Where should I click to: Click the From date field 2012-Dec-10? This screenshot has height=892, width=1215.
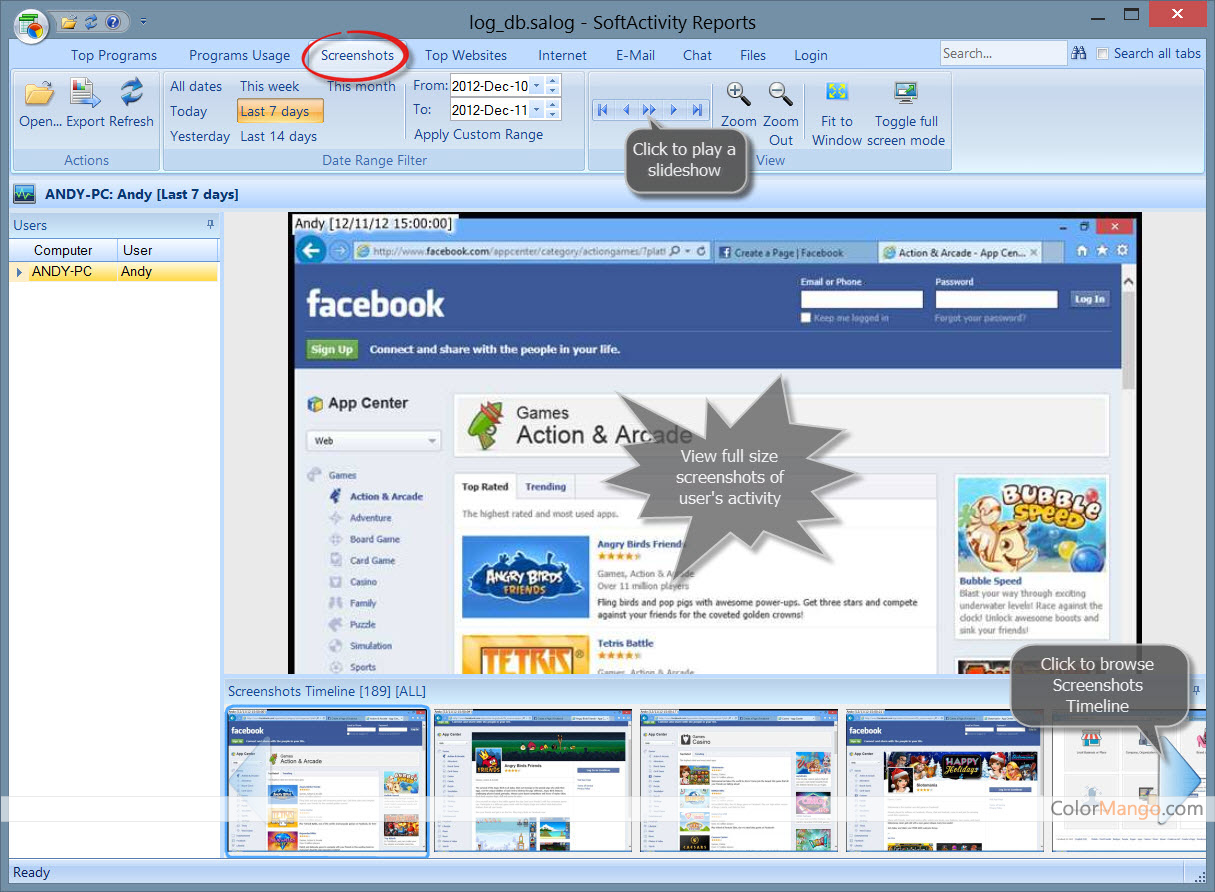490,86
